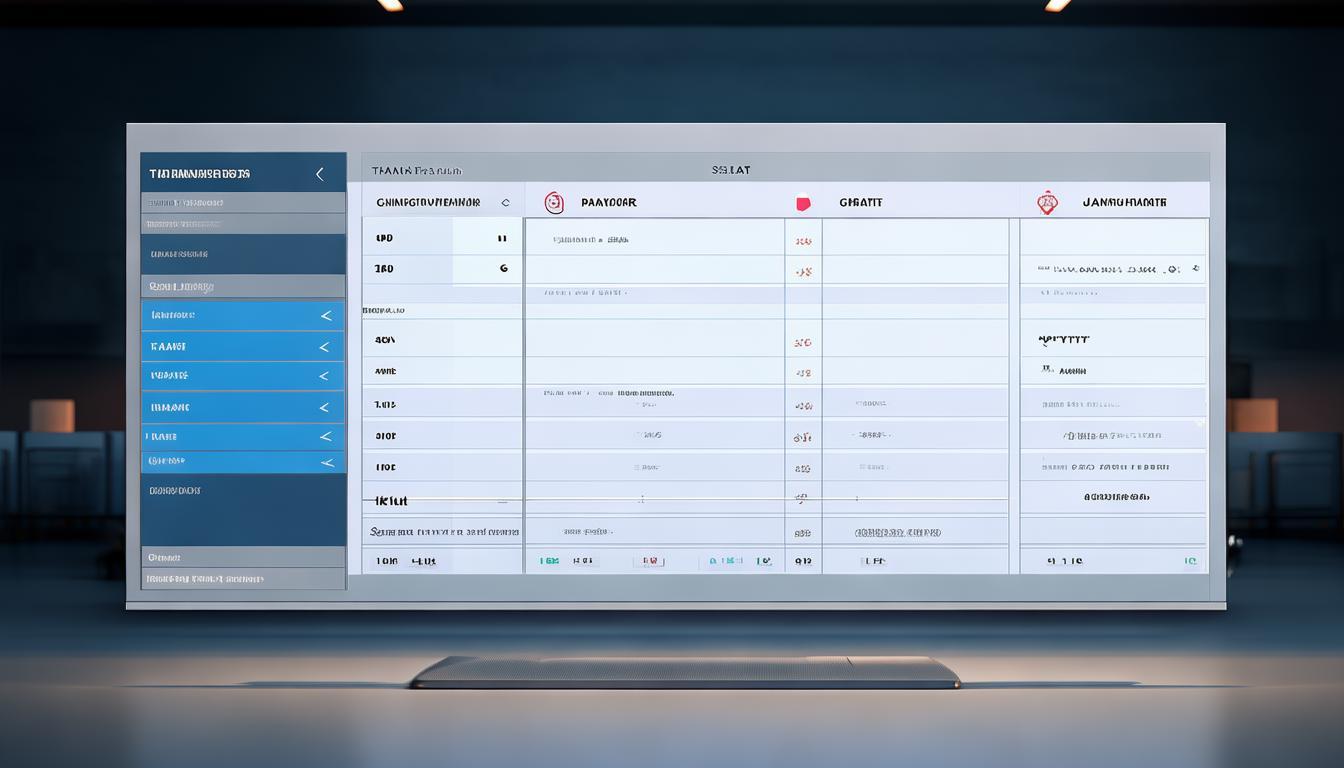This screenshot has height=768, width=1344.
Task: Collapse the sidebar using the header chevron
Action: pos(320,174)
